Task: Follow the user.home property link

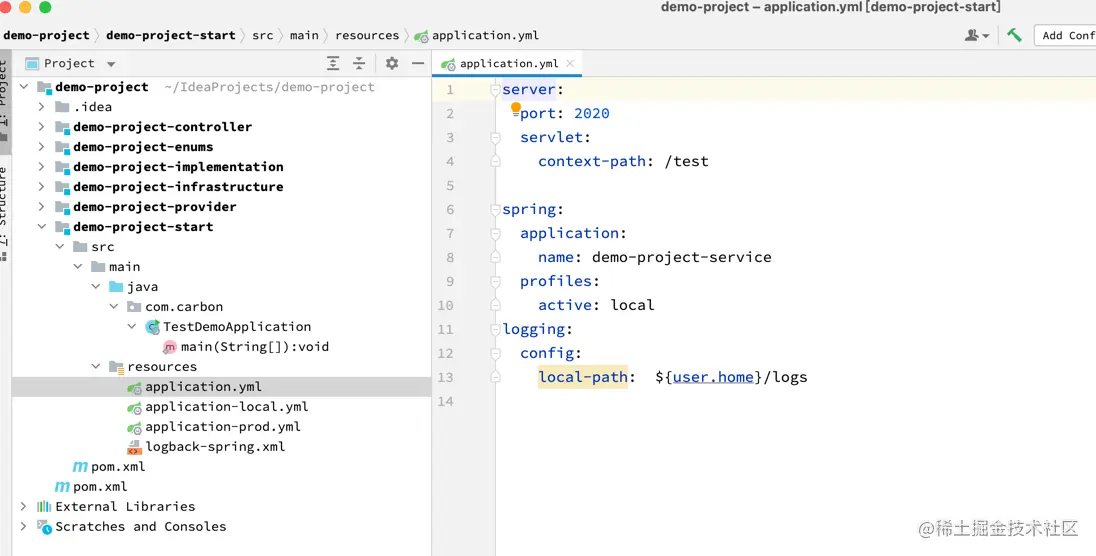Action: pyautogui.click(x=713, y=377)
